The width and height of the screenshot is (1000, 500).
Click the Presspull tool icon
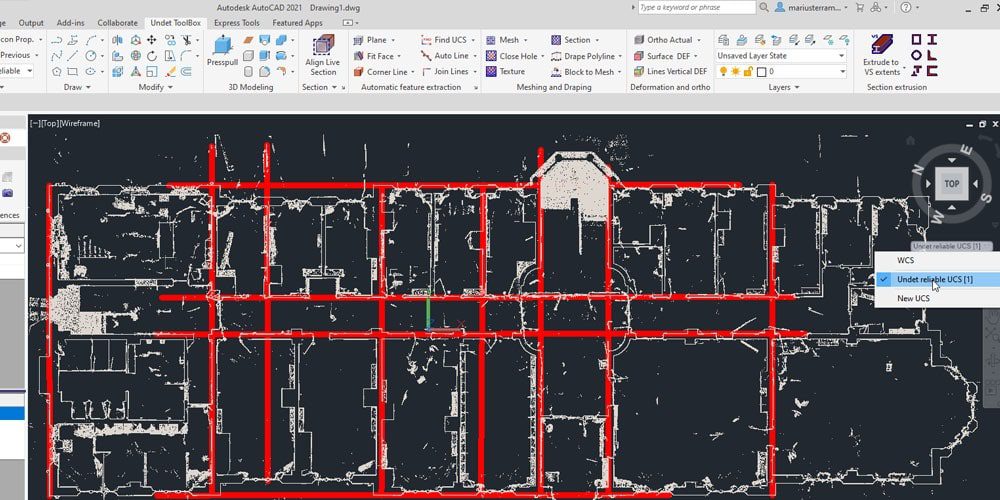(x=221, y=48)
